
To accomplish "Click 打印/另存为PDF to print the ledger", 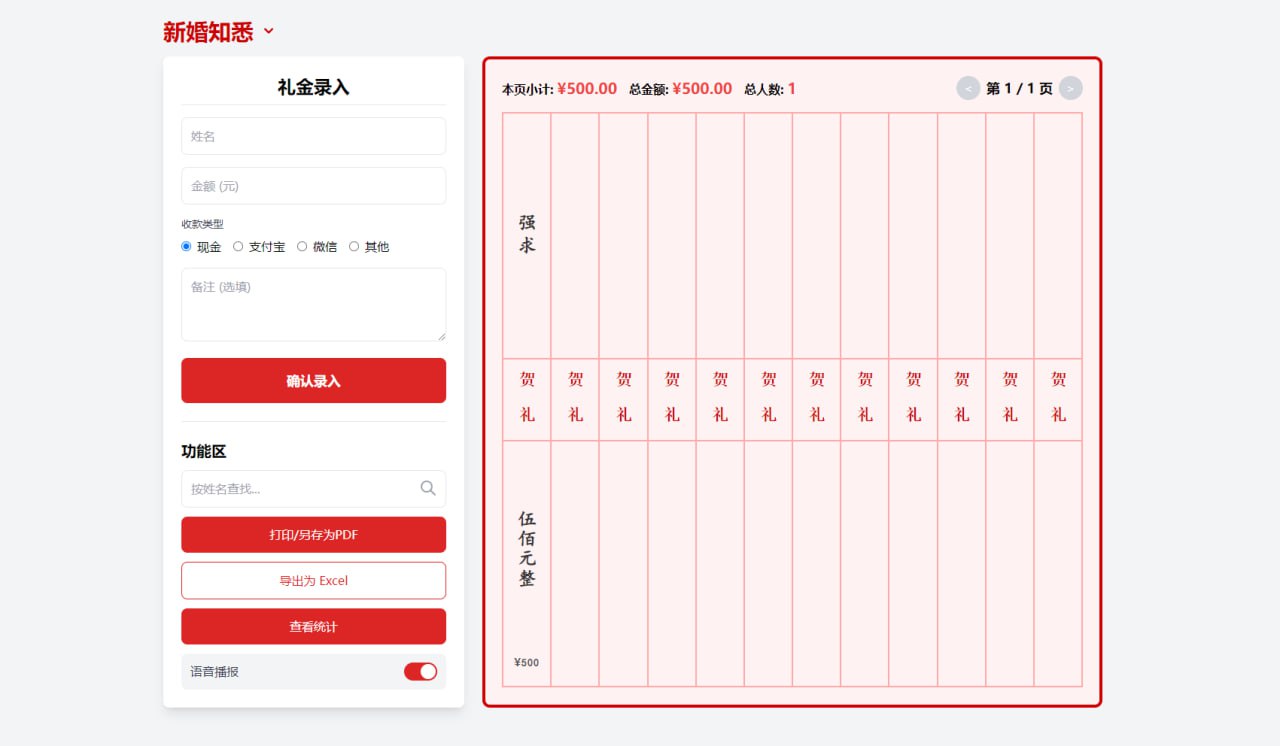I will 313,534.
